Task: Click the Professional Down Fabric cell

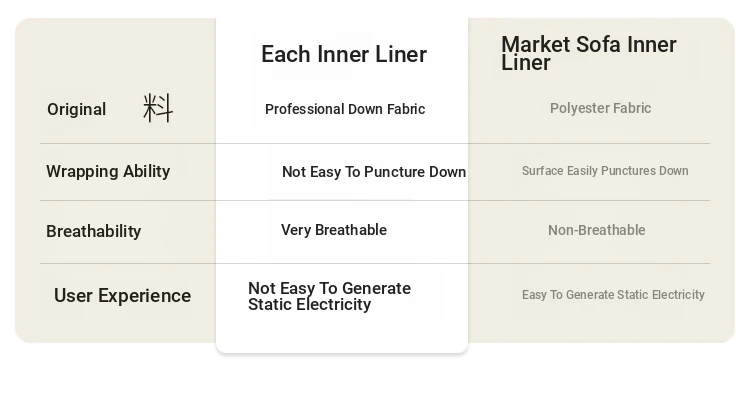Action: click(x=345, y=109)
